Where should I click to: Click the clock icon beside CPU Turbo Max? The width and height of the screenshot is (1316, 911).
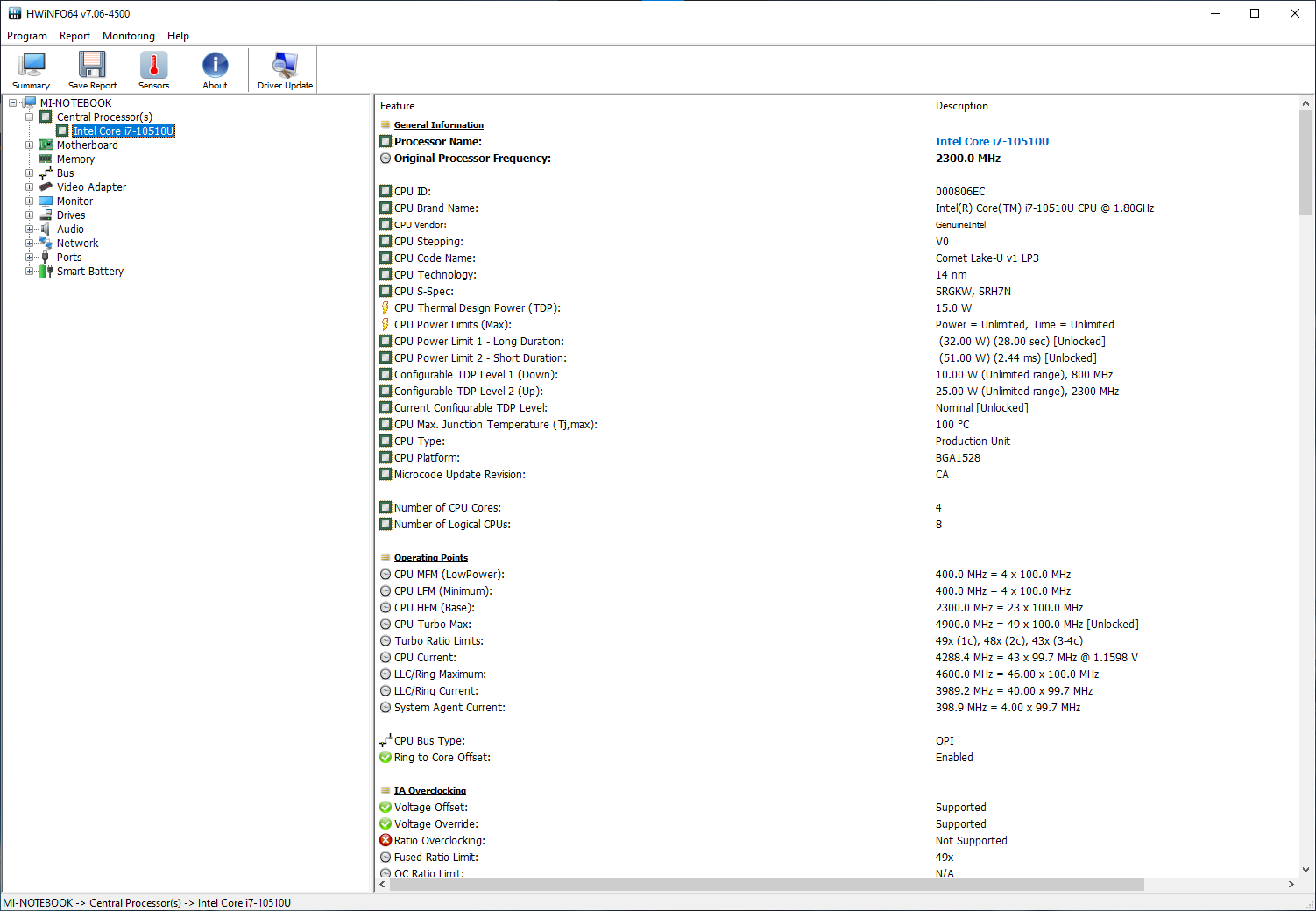tap(385, 624)
